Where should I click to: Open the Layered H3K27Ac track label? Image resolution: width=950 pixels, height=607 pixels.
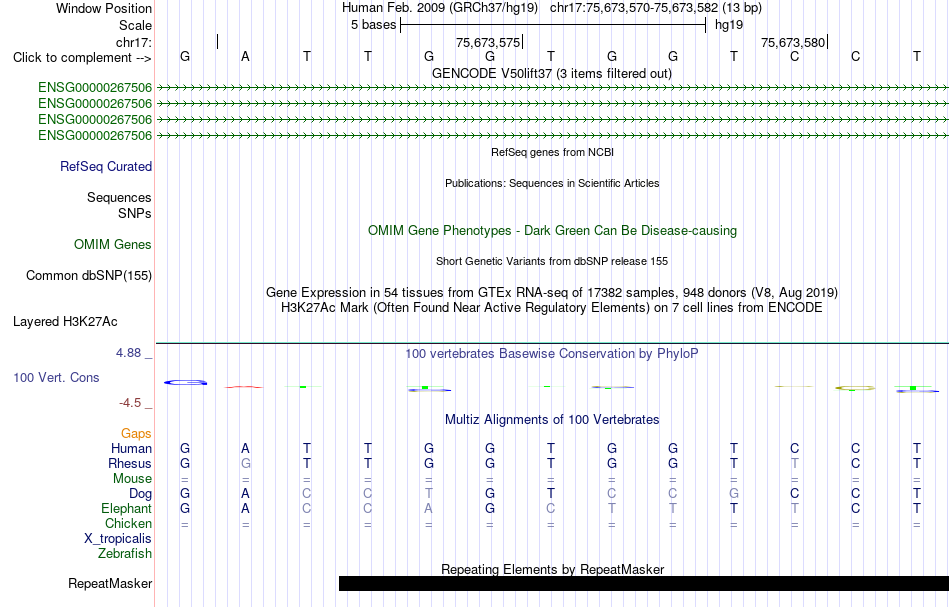click(65, 322)
